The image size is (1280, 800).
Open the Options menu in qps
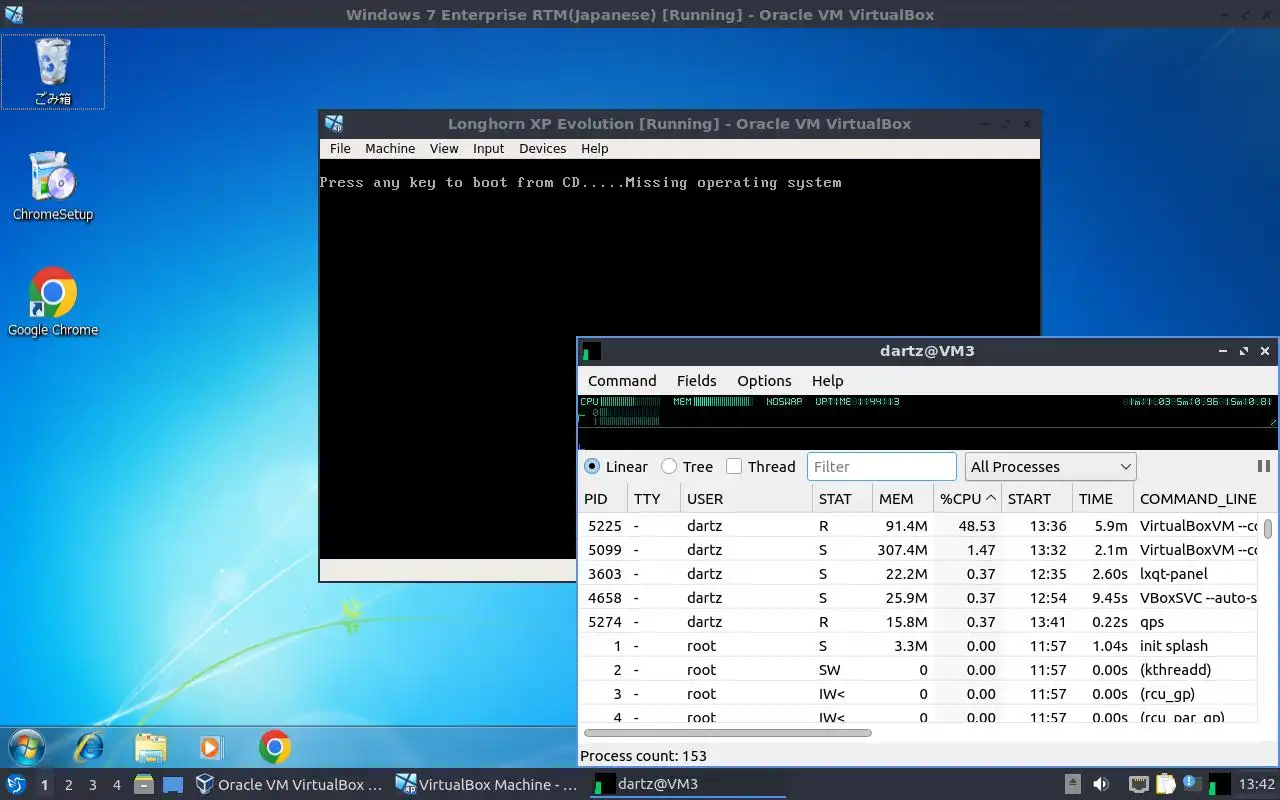764,381
